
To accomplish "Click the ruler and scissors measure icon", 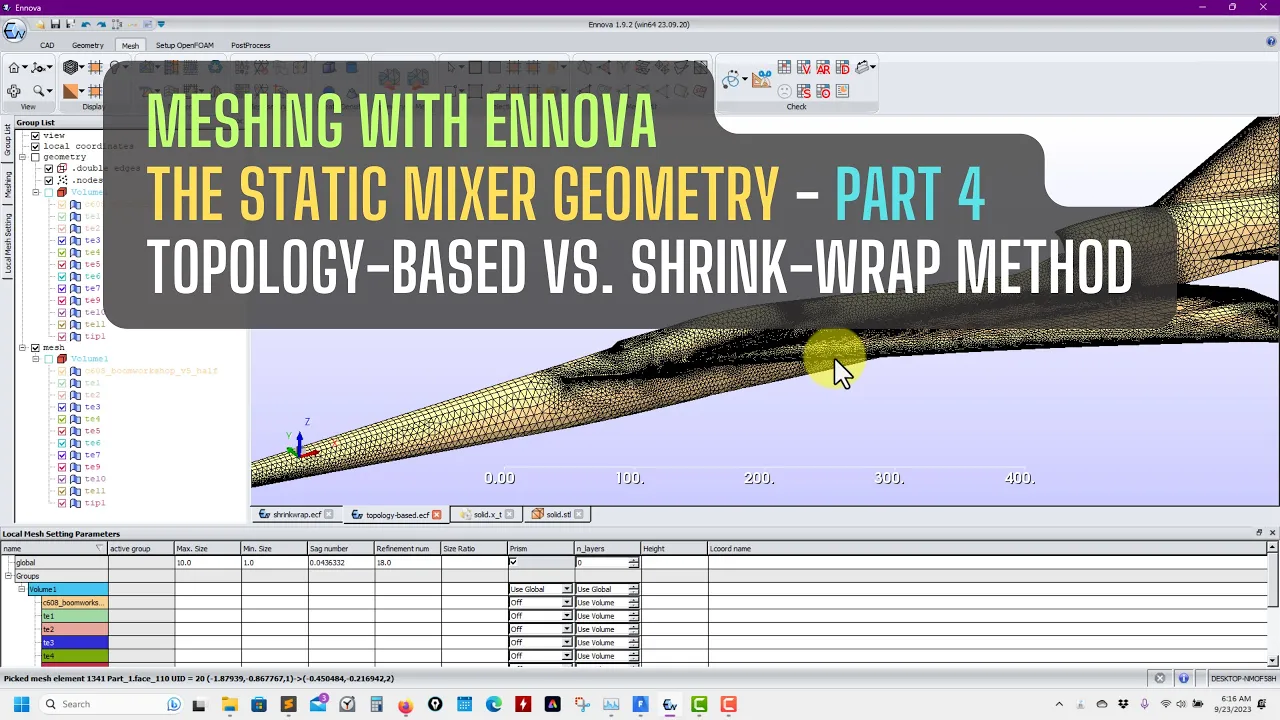I will [762, 77].
